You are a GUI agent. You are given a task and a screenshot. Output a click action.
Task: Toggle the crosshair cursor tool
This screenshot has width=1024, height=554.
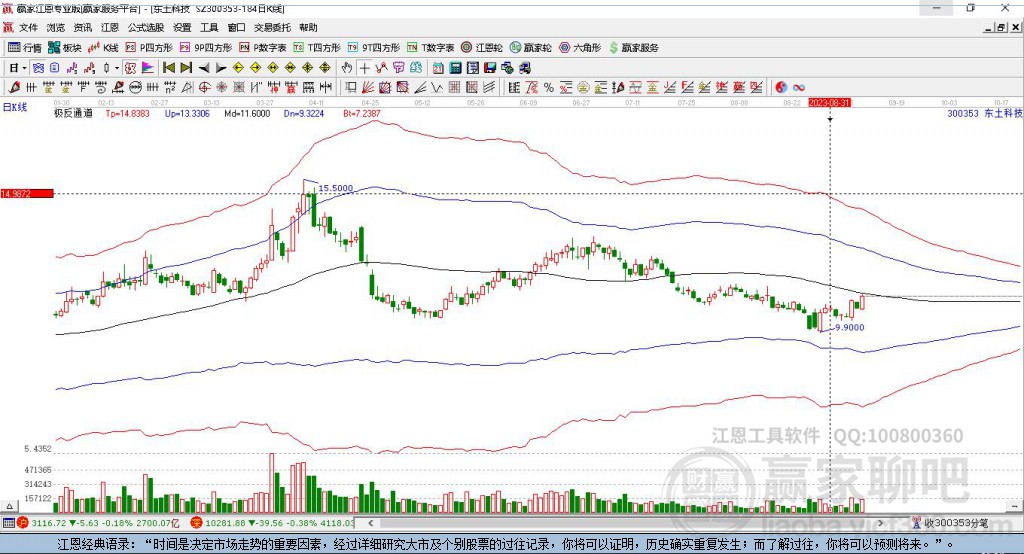pos(364,68)
